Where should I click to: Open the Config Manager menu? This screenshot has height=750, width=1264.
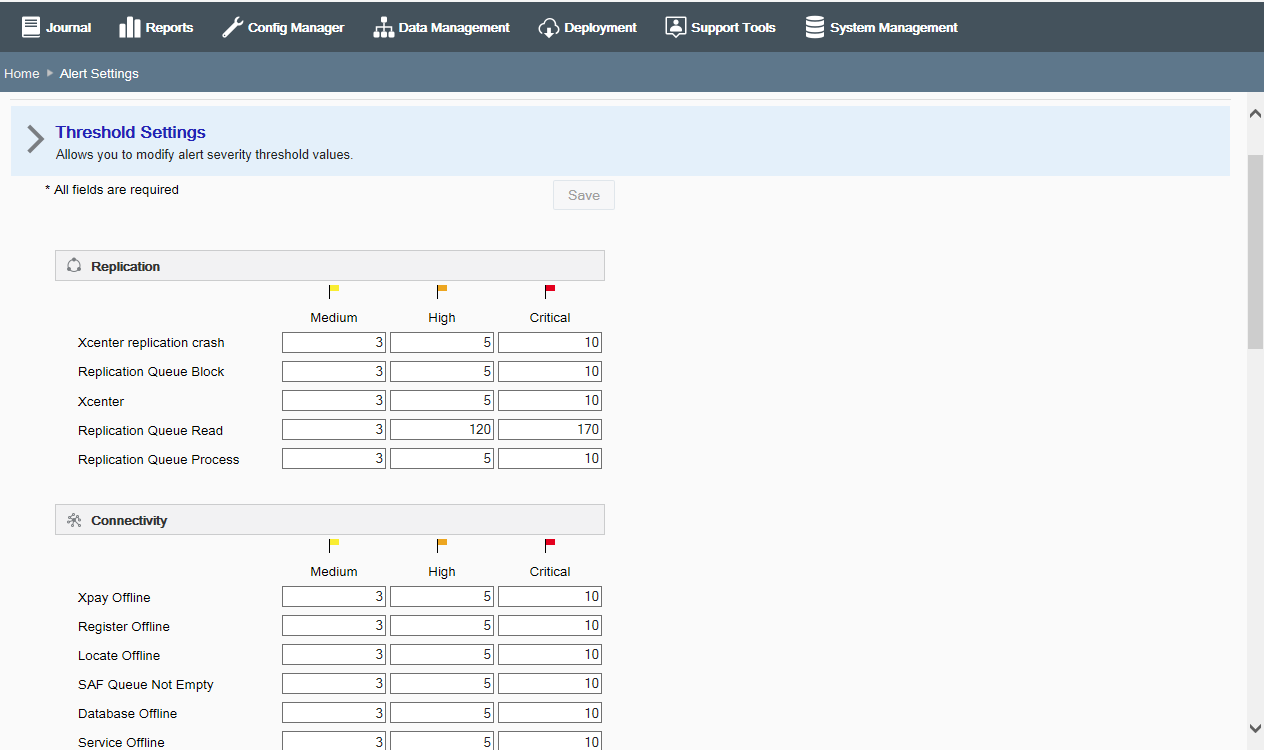click(283, 27)
